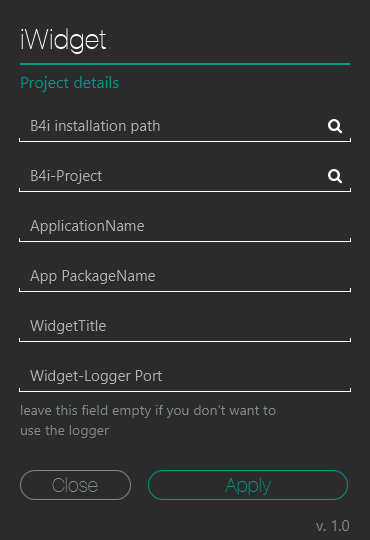Click the underline below the WidgetTitle field
The height and width of the screenshot is (540, 370).
point(185,340)
